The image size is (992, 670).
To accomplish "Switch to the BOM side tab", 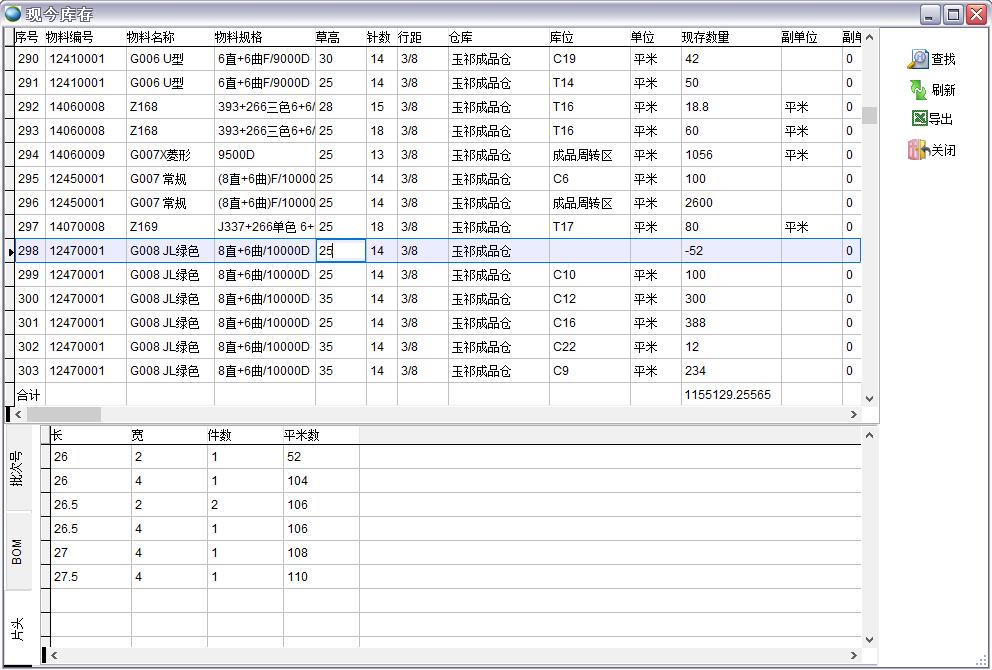I will pyautogui.click(x=17, y=552).
